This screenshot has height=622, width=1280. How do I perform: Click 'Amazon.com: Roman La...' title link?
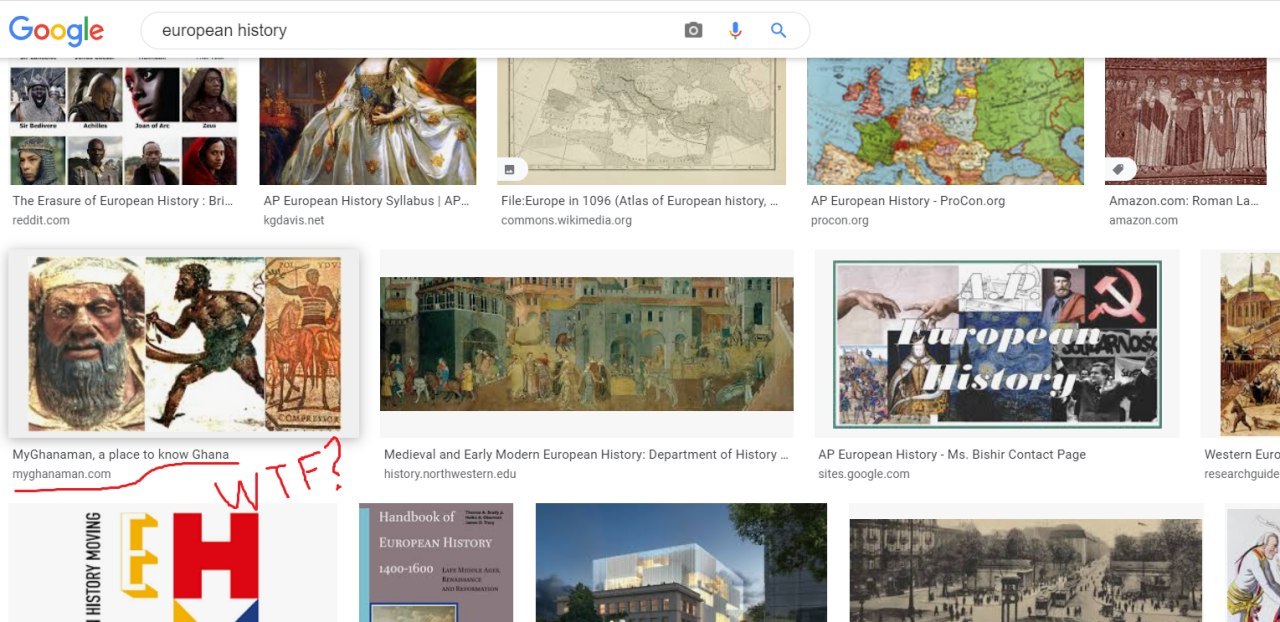coord(1183,201)
